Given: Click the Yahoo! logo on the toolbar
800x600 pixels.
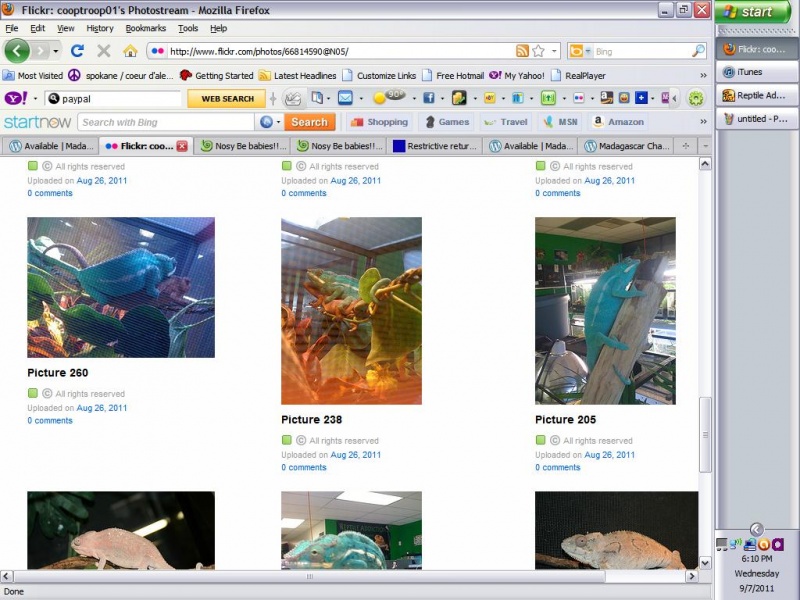Looking at the screenshot, I should coord(16,98).
